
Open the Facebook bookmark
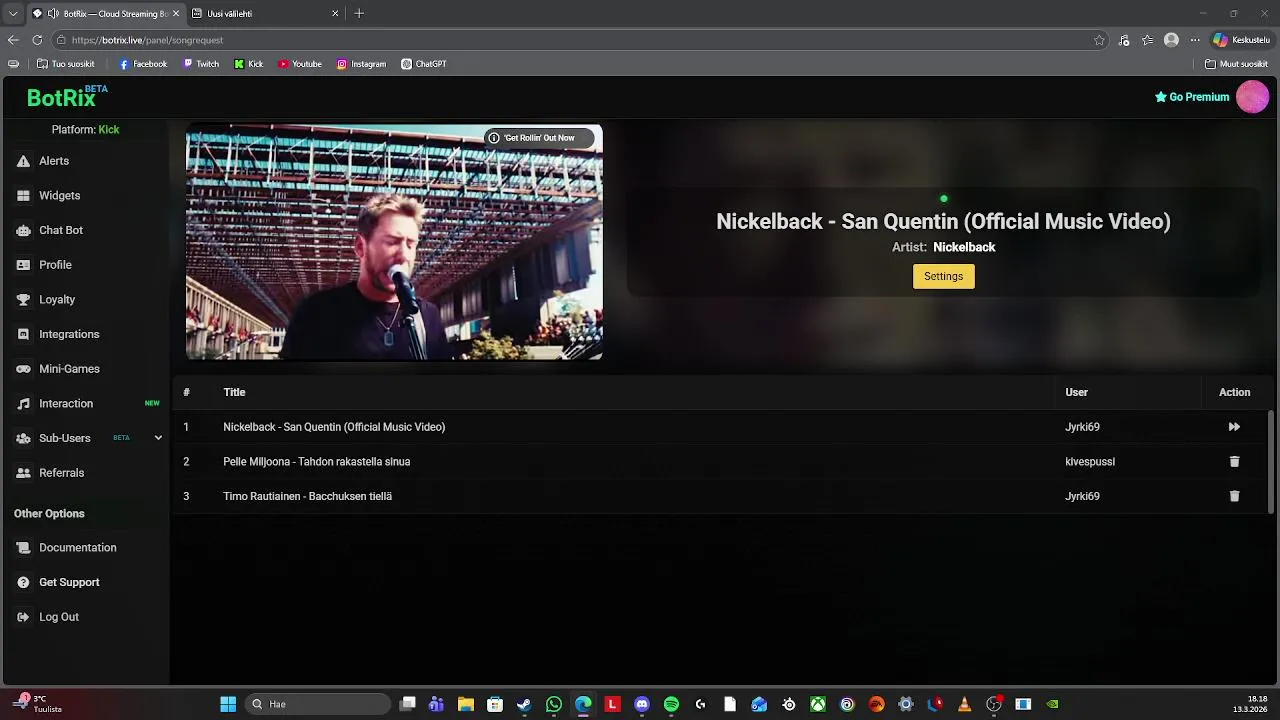pyautogui.click(x=143, y=64)
